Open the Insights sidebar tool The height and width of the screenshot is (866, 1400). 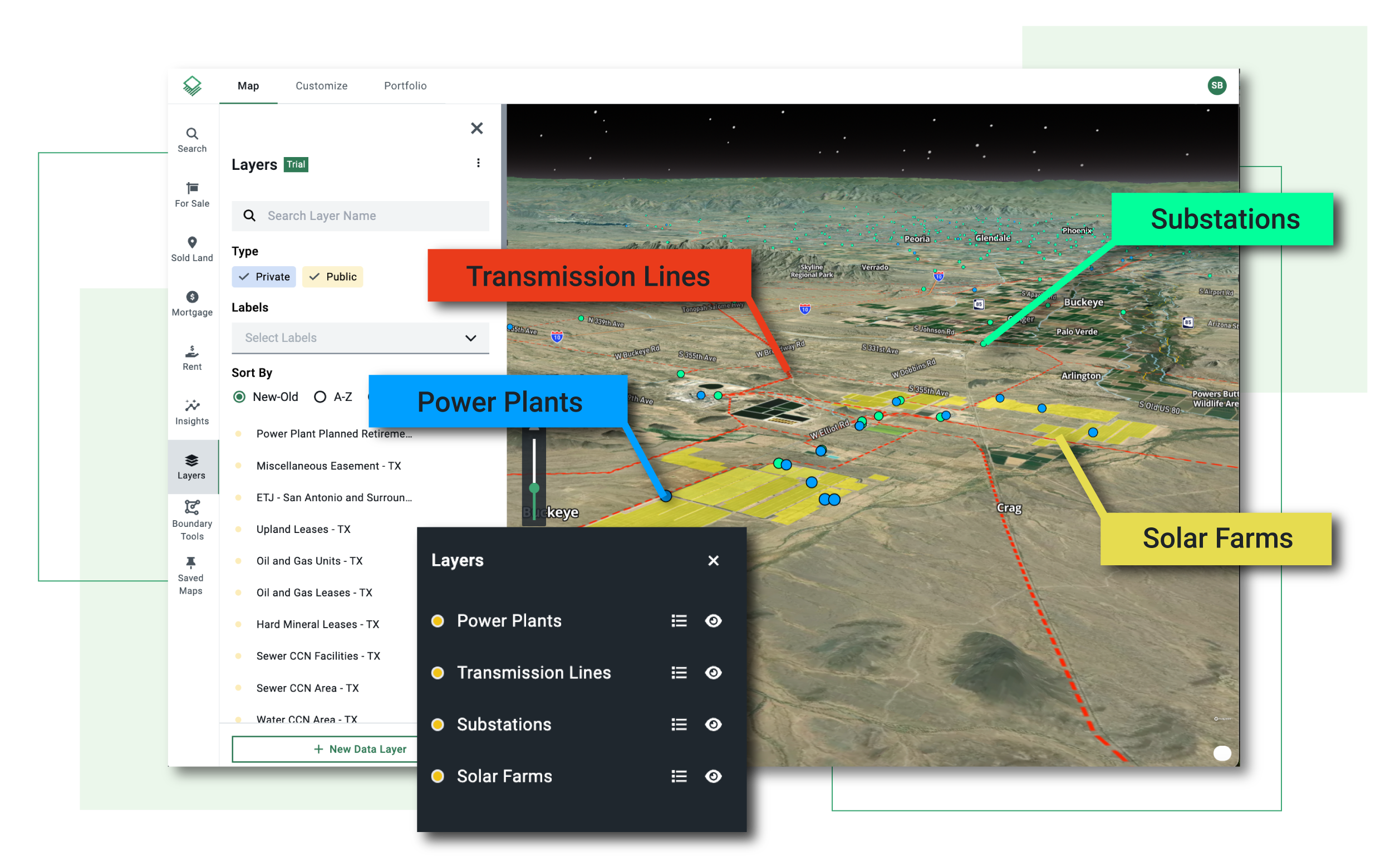191,412
